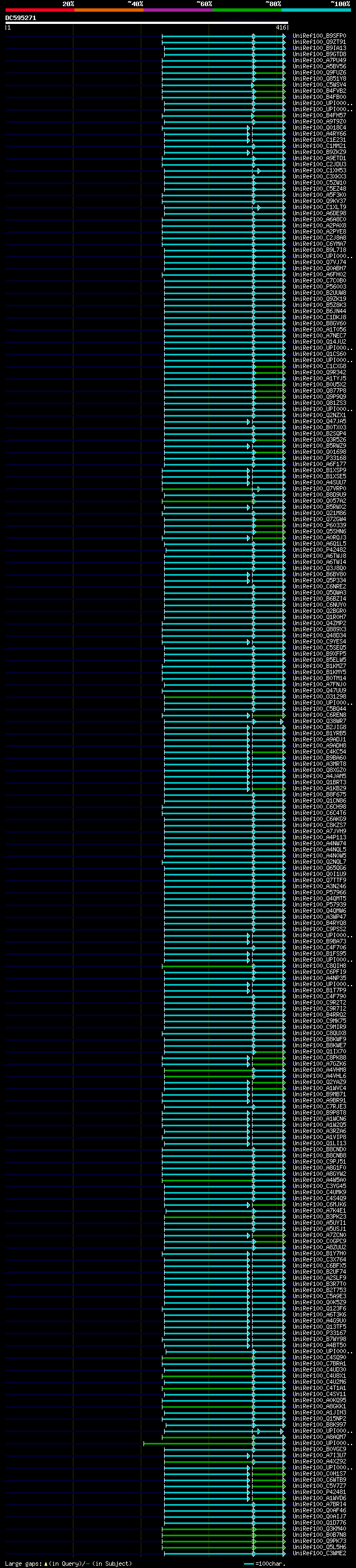Open the UniRef100_Q2NQL7 label
Image resolution: width=356 pixels, height=1568 pixels.
pyautogui.click(x=319, y=862)
